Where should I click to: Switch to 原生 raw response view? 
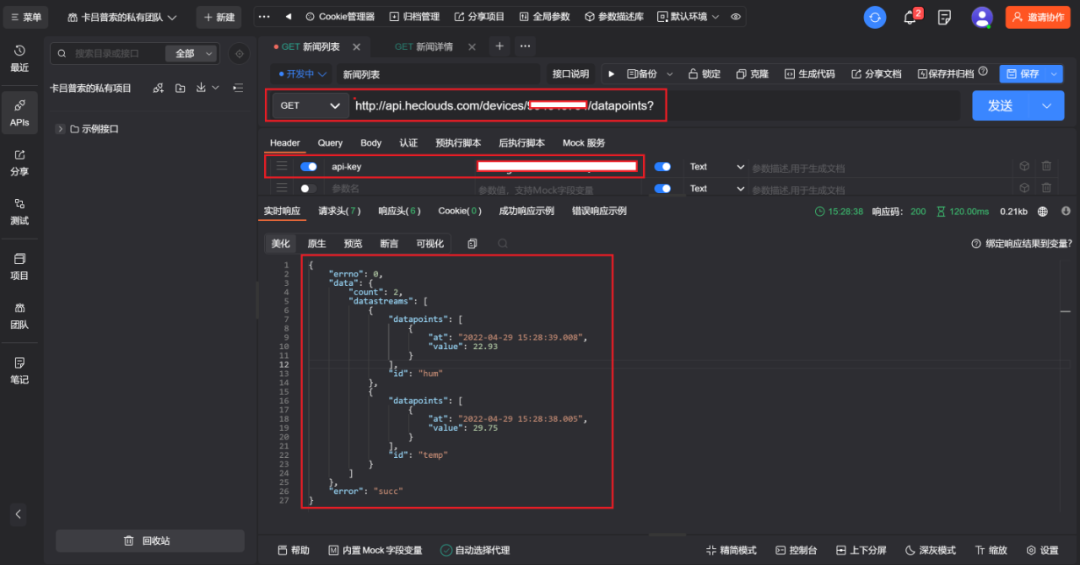pyautogui.click(x=316, y=243)
